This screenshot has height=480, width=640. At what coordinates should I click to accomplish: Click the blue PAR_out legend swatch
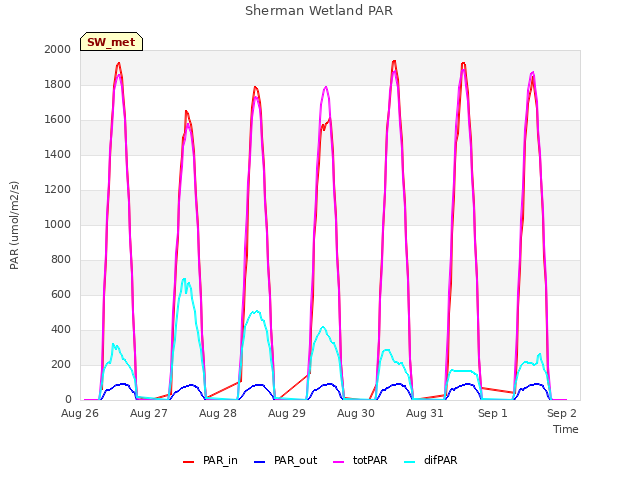259,462
